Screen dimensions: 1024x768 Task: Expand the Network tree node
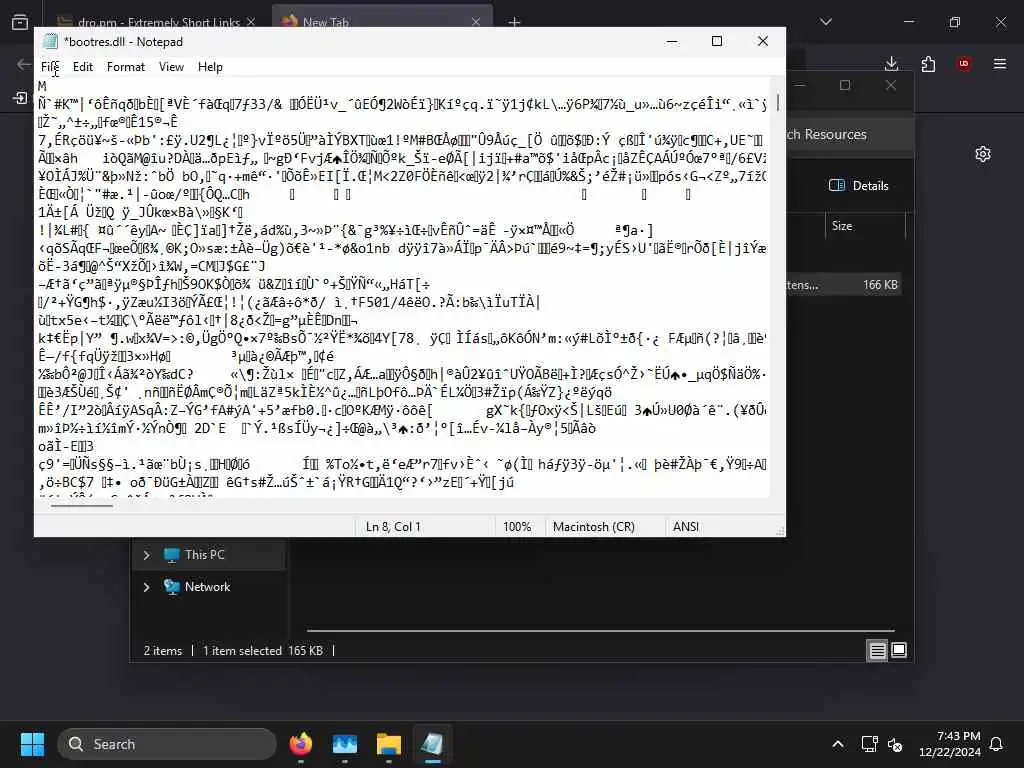tap(146, 587)
